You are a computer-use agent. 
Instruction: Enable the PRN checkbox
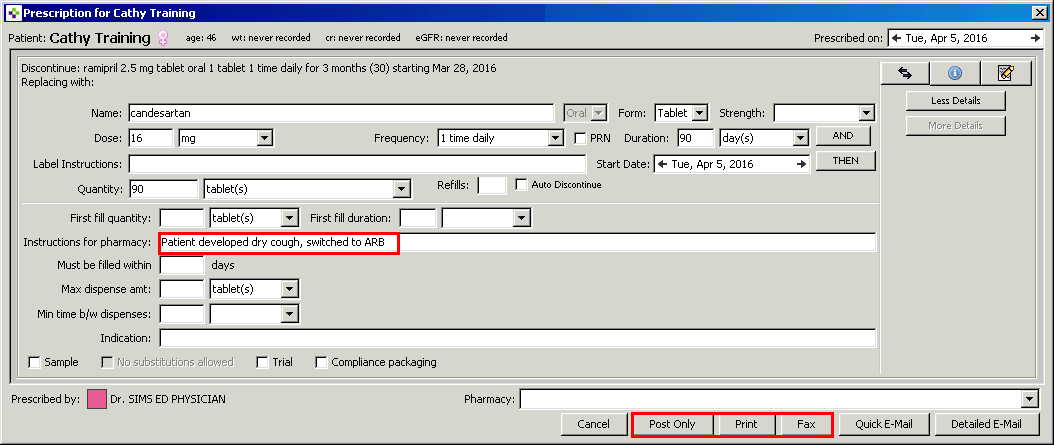(x=581, y=139)
